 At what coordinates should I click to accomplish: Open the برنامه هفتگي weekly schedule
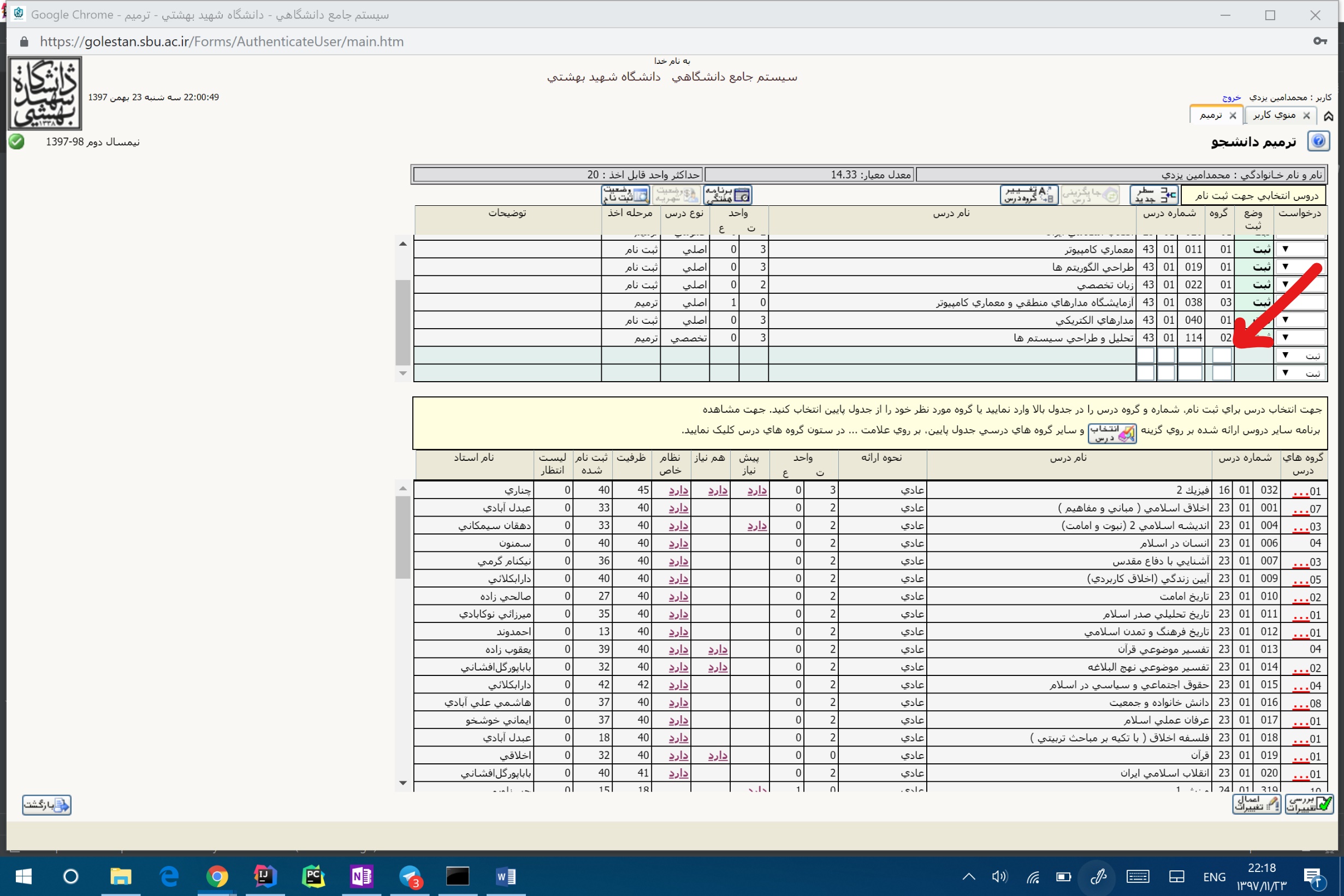(727, 195)
